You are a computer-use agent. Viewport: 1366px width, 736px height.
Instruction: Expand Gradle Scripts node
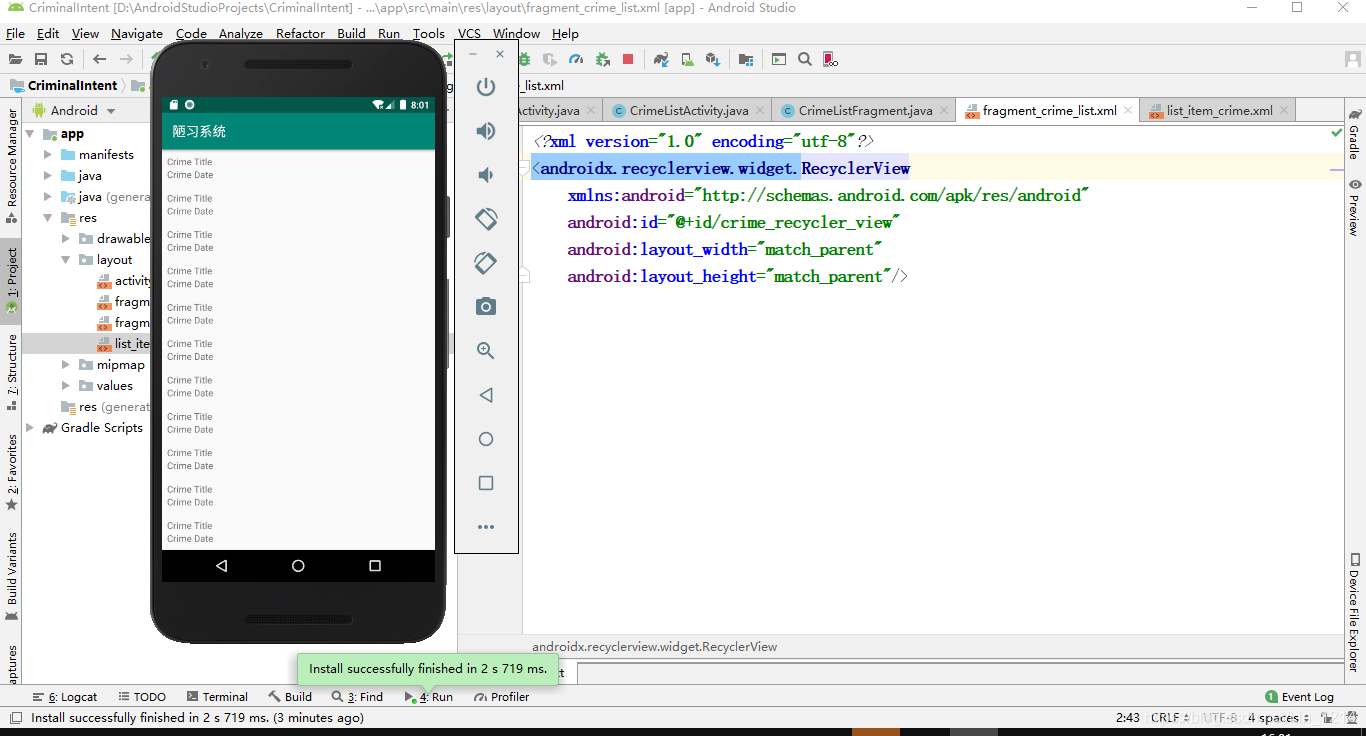pyautogui.click(x=29, y=428)
